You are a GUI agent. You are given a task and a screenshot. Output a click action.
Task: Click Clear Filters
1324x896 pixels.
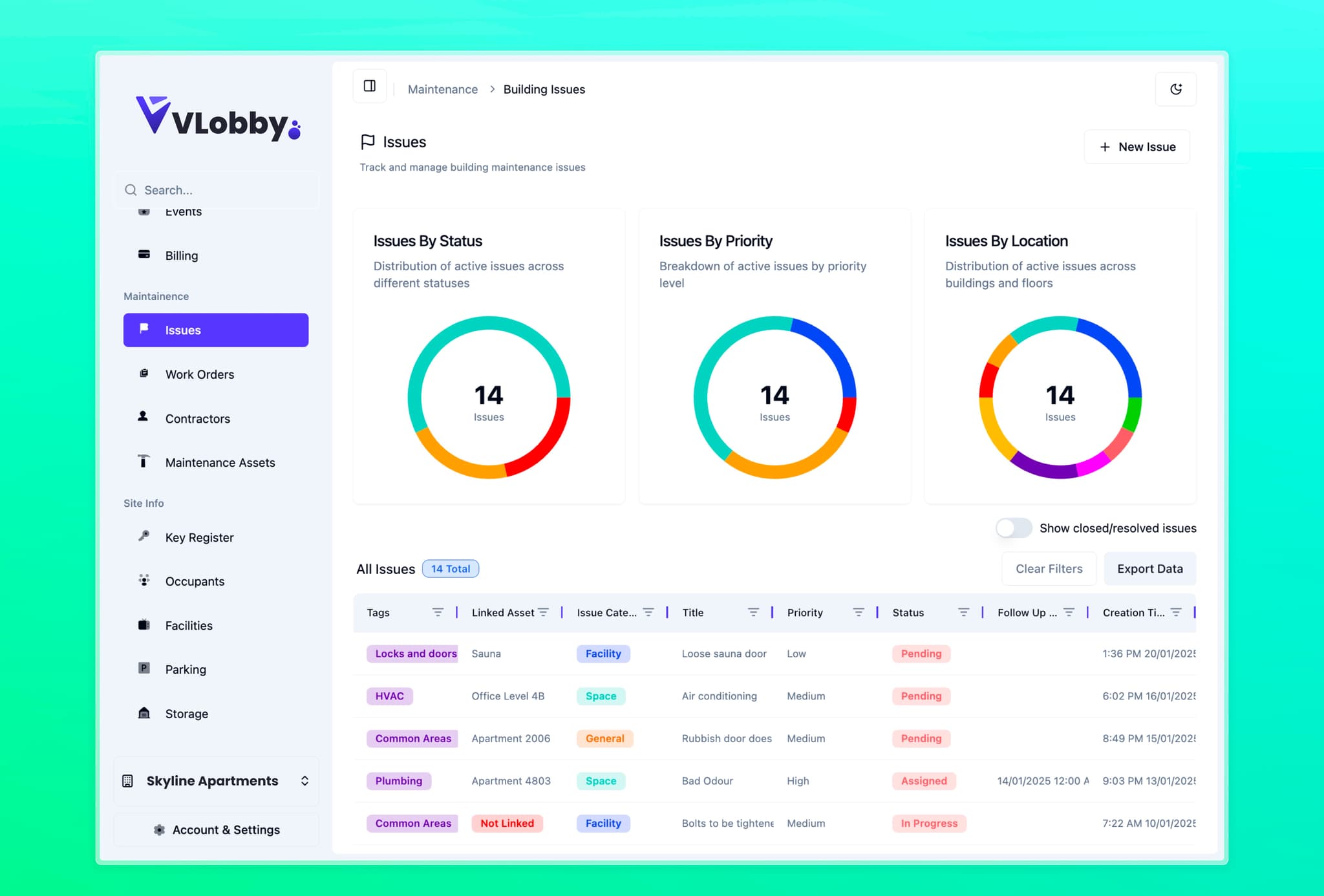click(x=1049, y=568)
